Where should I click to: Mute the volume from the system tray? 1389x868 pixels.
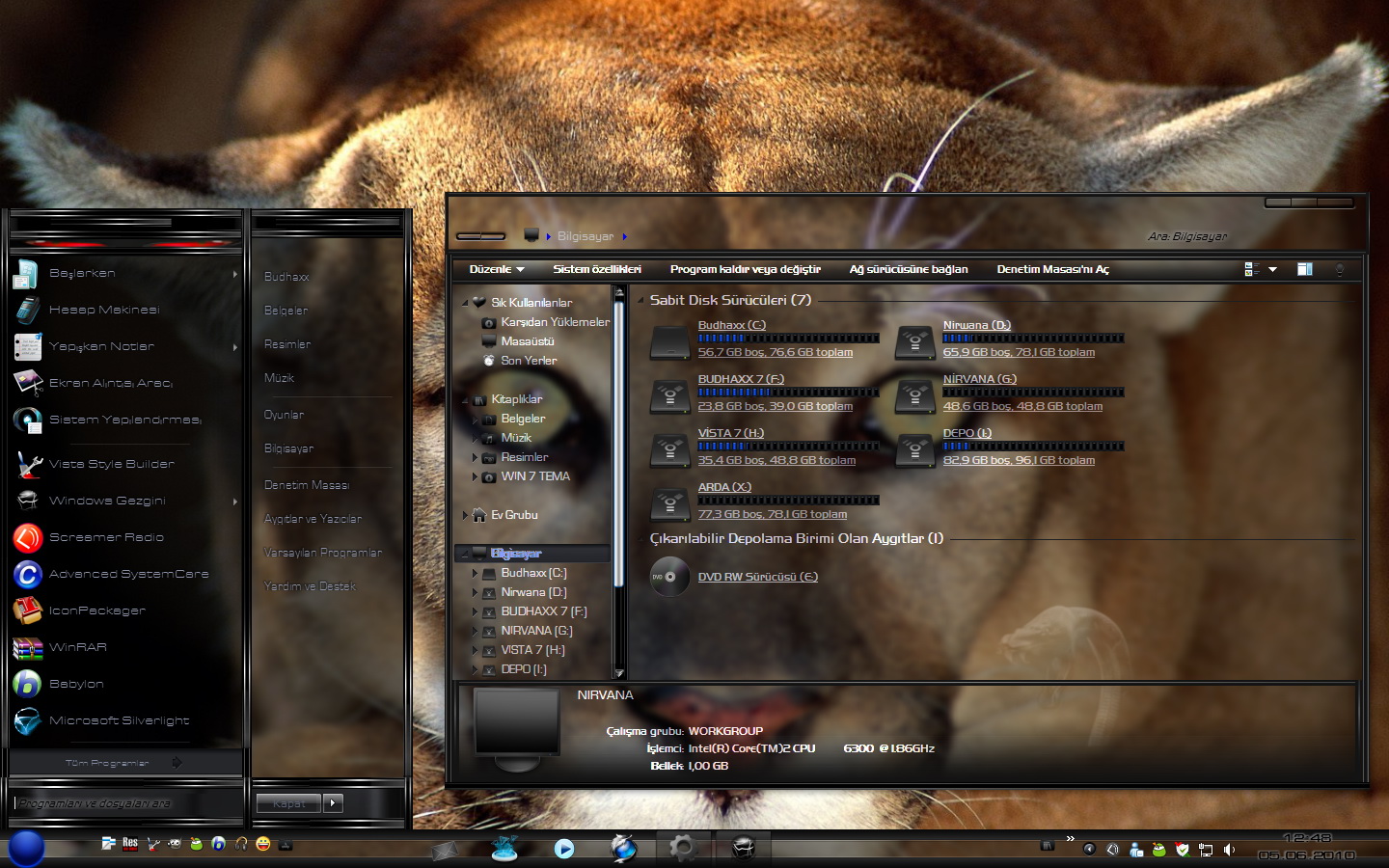1230,850
